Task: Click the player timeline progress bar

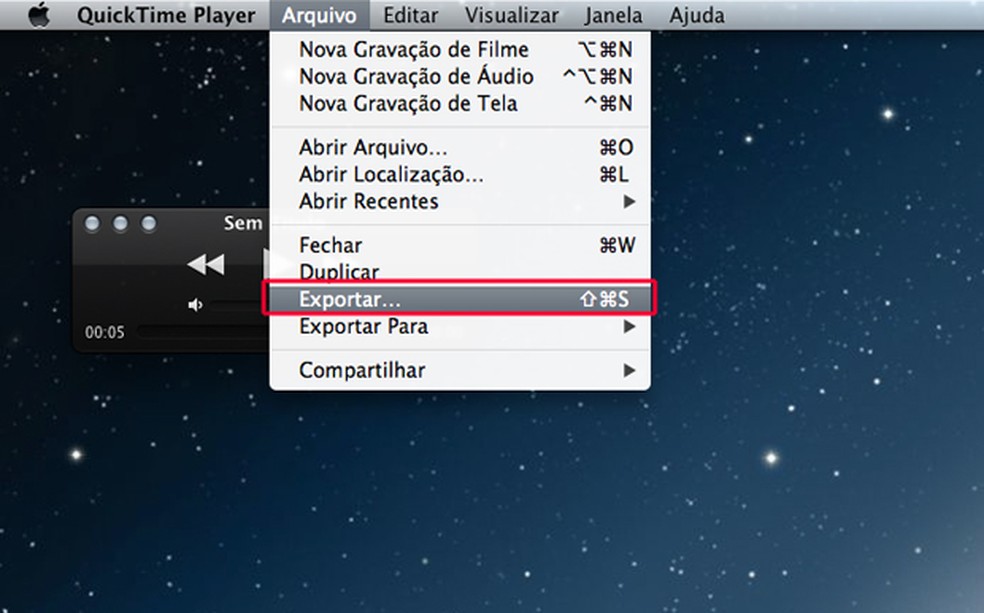Action: click(203, 331)
